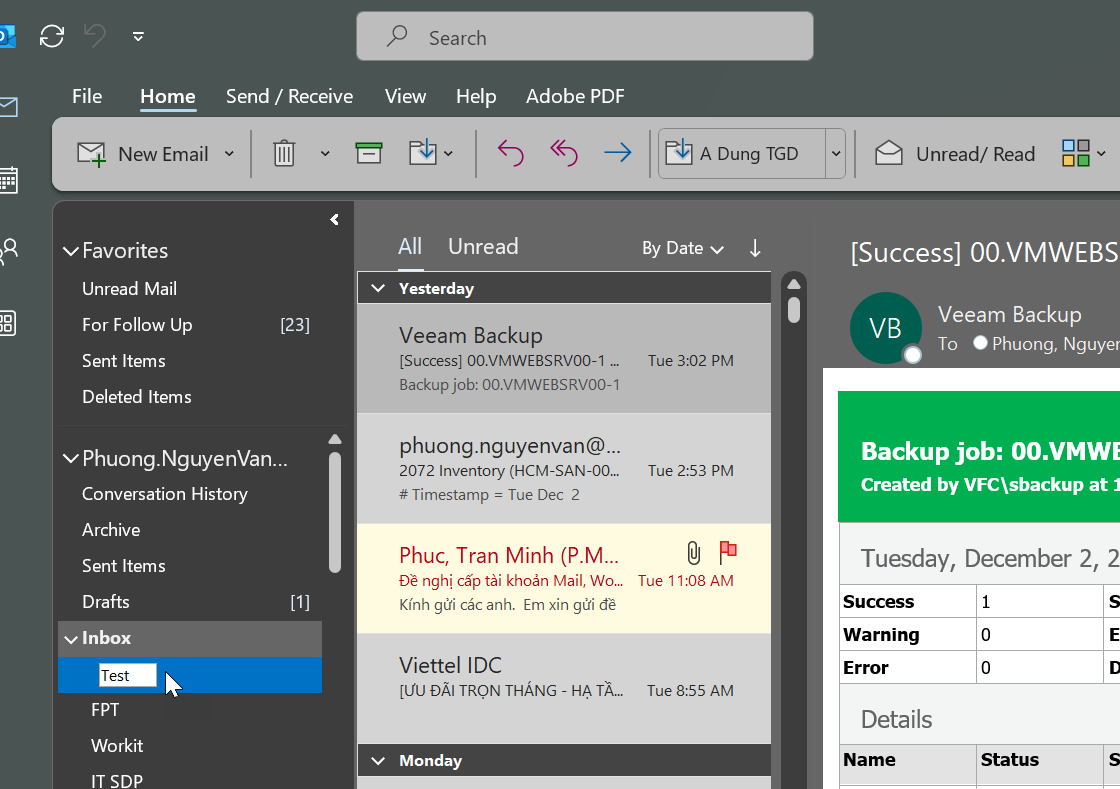Click the Send/Receive sync icon in title bar
This screenshot has width=1120, height=789.
[x=52, y=37]
